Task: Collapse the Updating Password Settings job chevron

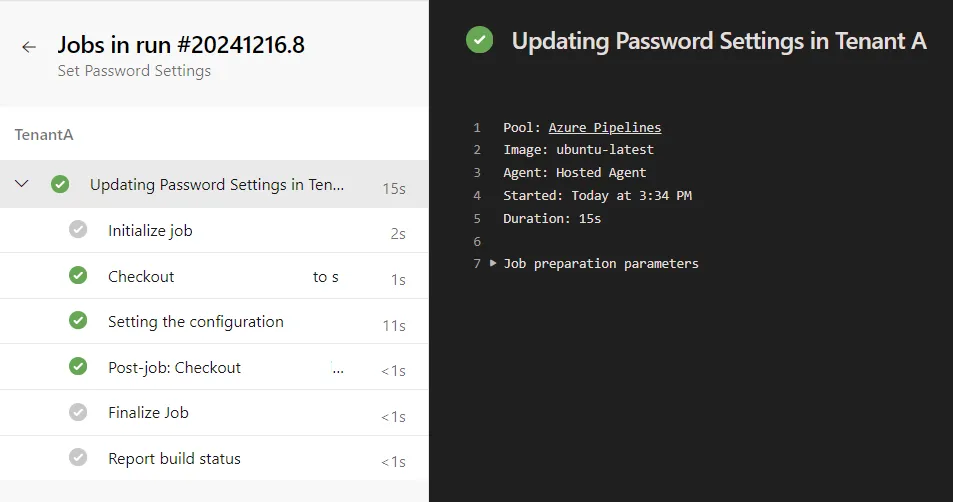Action: tap(22, 184)
